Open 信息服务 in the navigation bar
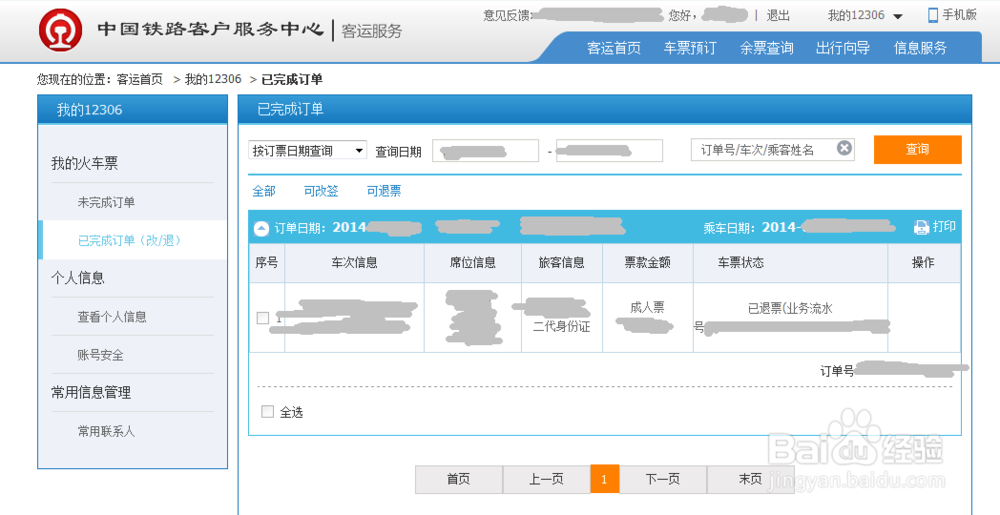1000x515 pixels. (x=920, y=48)
